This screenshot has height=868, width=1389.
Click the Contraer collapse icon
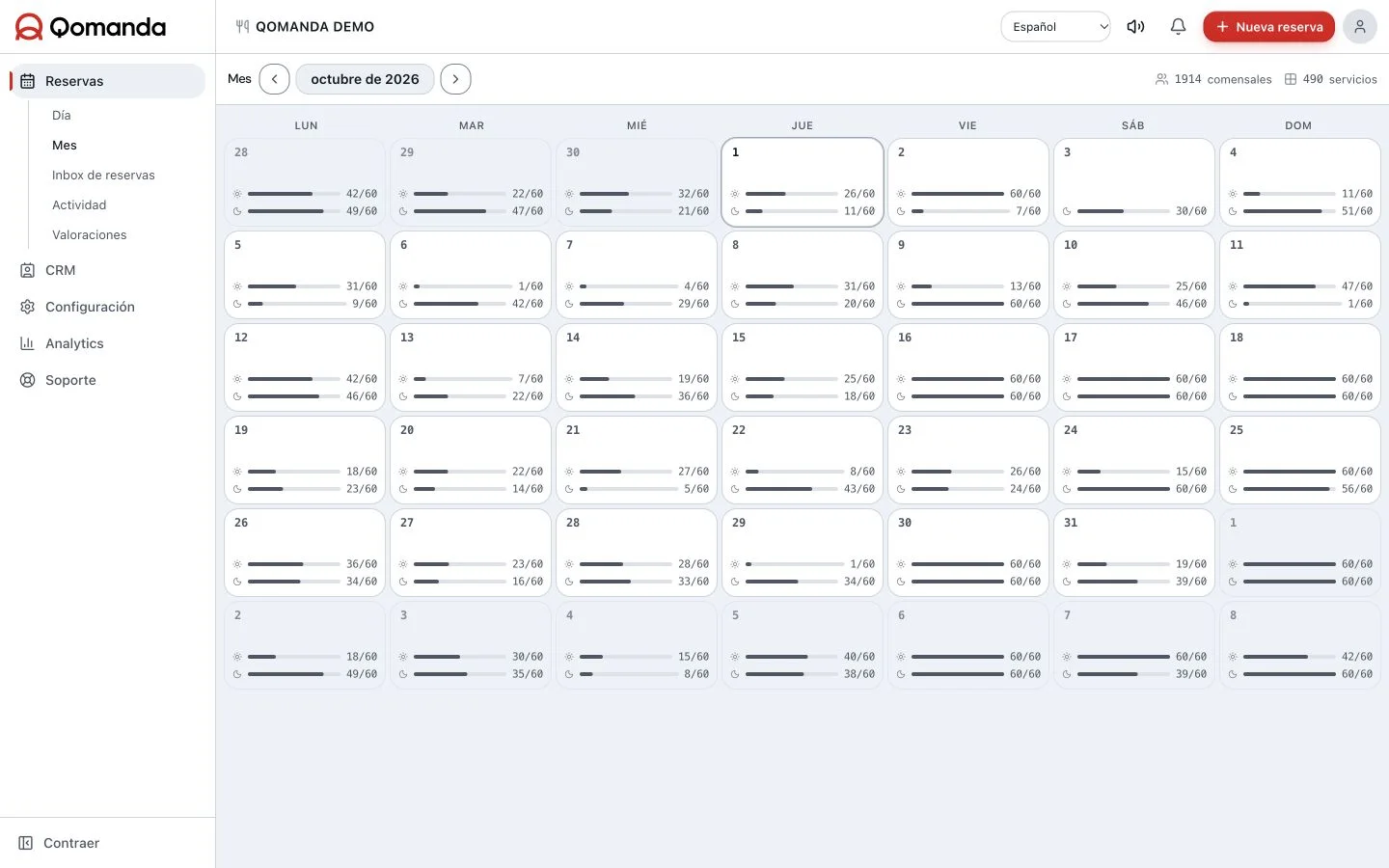point(26,843)
